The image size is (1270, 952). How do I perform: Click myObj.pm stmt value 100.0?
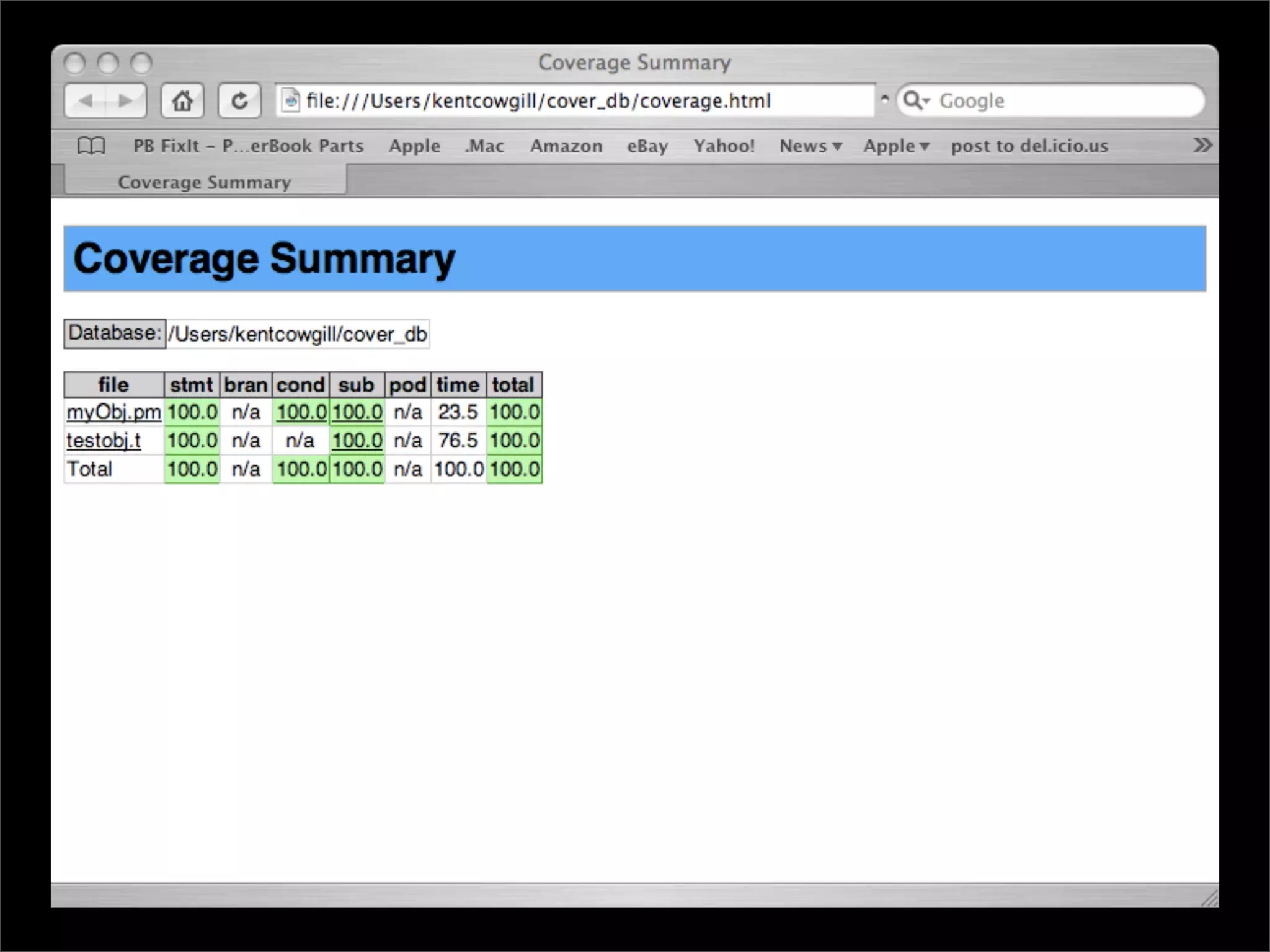pyautogui.click(x=192, y=412)
